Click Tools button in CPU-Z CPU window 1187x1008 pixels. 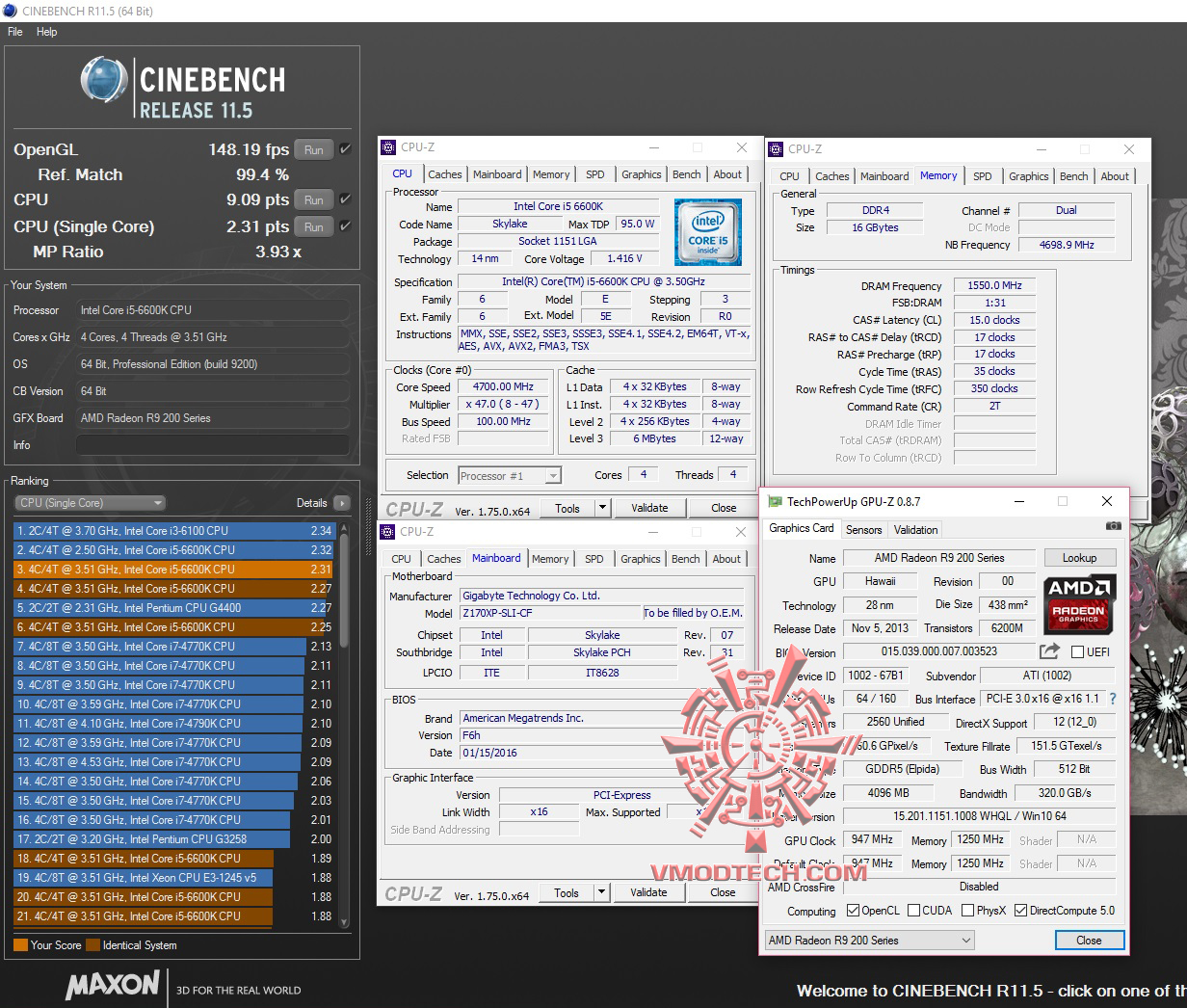567,508
